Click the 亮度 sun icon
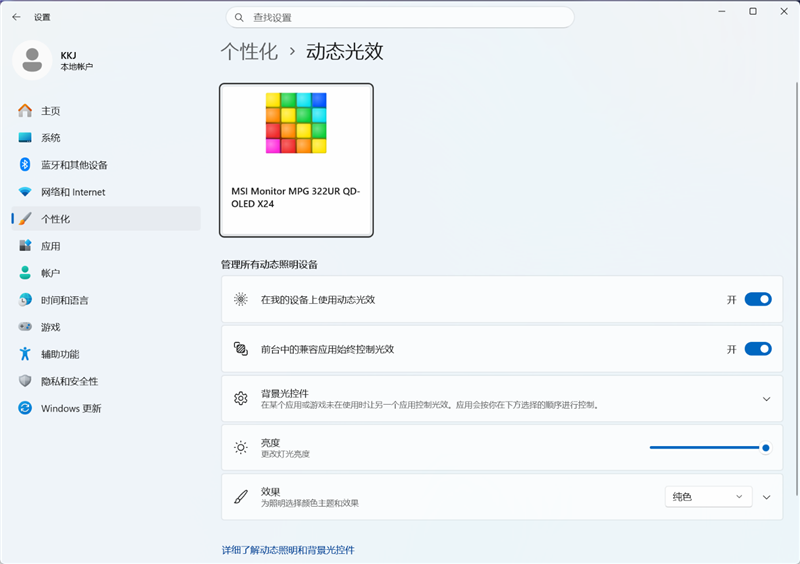Screen dimensions: 800x564 241,448
